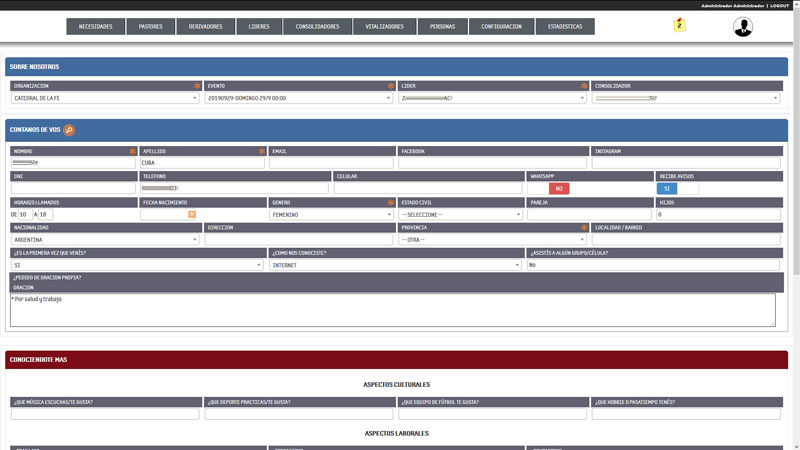Go to the Estadisticas menu
The image size is (800, 450).
click(x=558, y=26)
